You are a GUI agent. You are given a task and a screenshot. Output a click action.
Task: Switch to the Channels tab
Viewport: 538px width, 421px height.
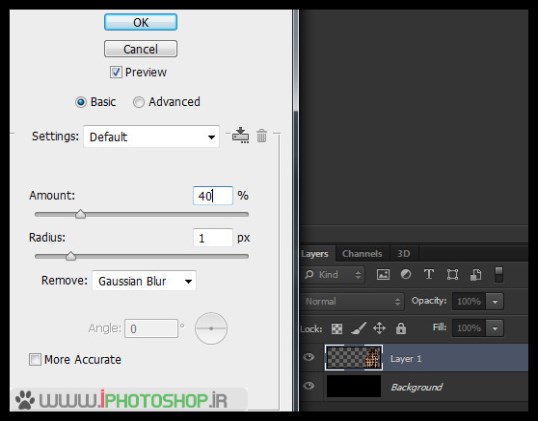pos(362,254)
